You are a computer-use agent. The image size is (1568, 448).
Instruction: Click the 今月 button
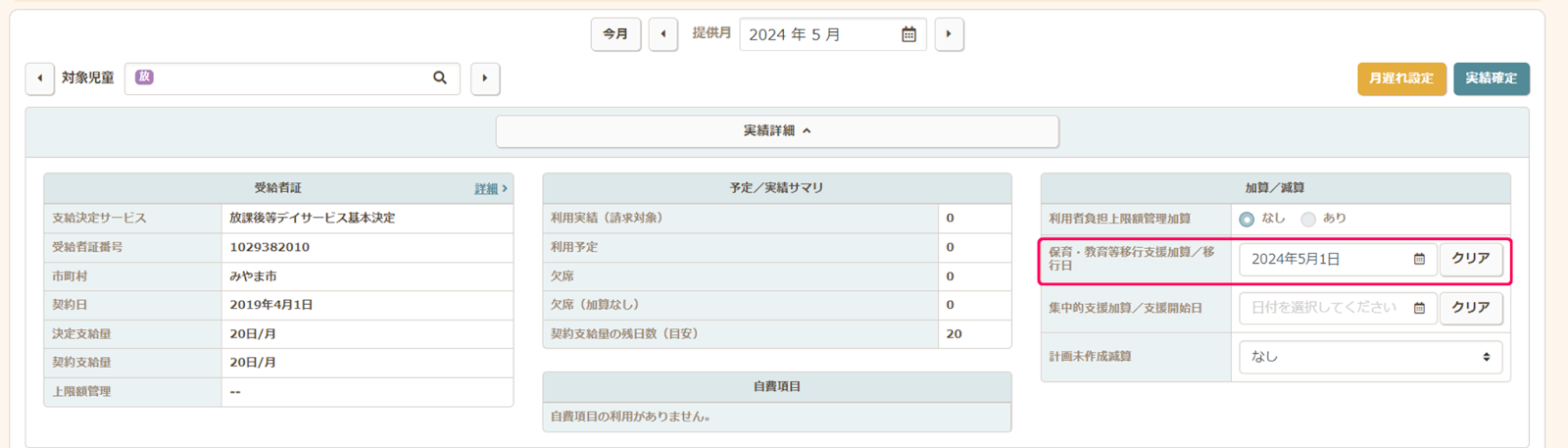pos(615,34)
